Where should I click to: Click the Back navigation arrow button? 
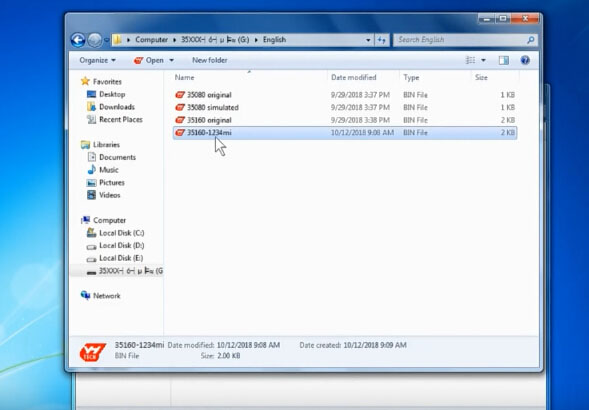click(78, 40)
